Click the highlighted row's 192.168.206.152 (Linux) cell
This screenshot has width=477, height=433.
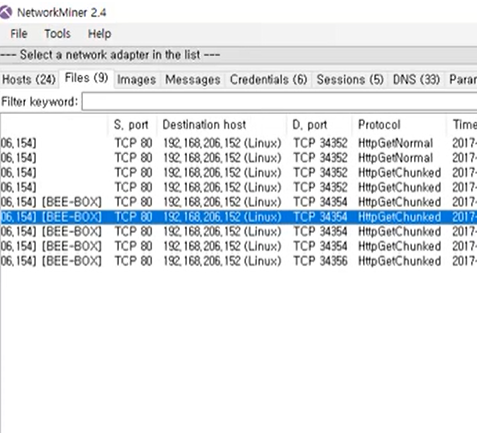[222, 217]
